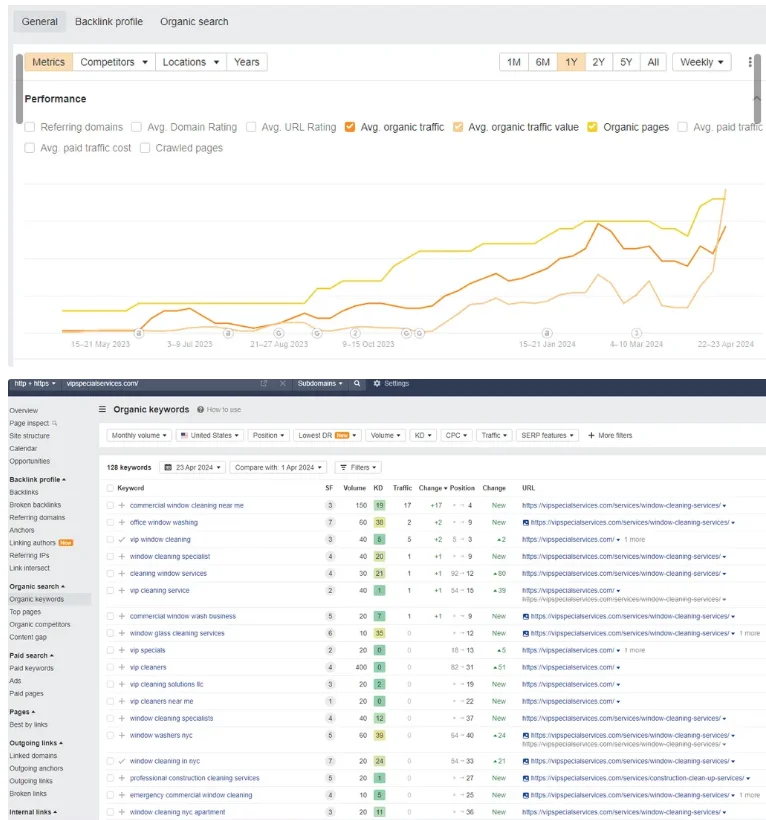This screenshot has width=766, height=820.
Task: Open the vip window cleaning keyword link
Action: point(160,539)
